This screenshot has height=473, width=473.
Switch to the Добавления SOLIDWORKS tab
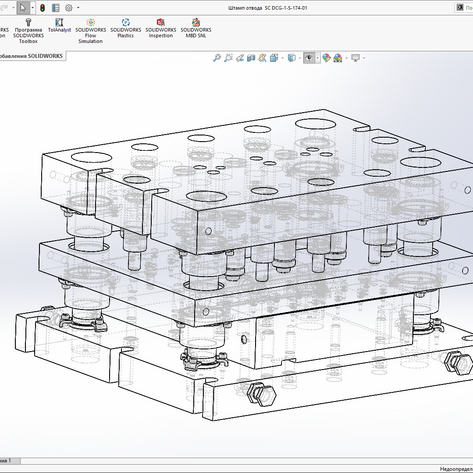[x=32, y=56]
